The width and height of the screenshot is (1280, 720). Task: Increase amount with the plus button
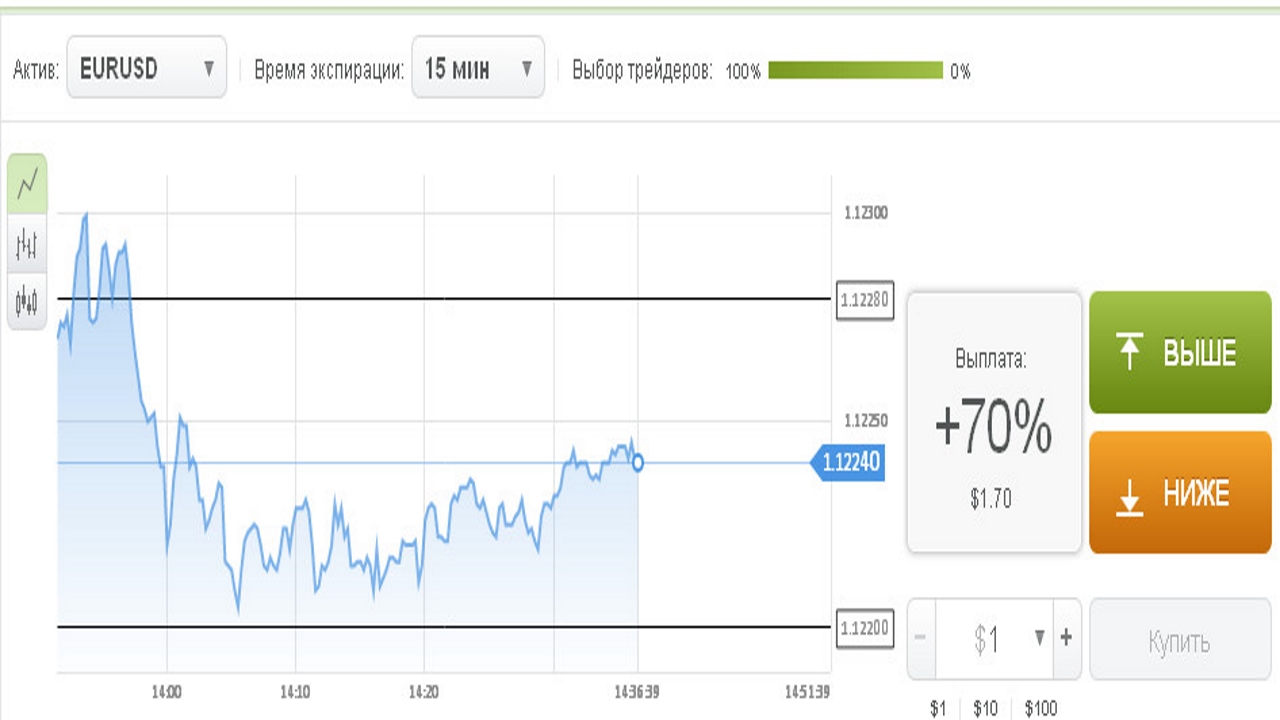(1066, 638)
